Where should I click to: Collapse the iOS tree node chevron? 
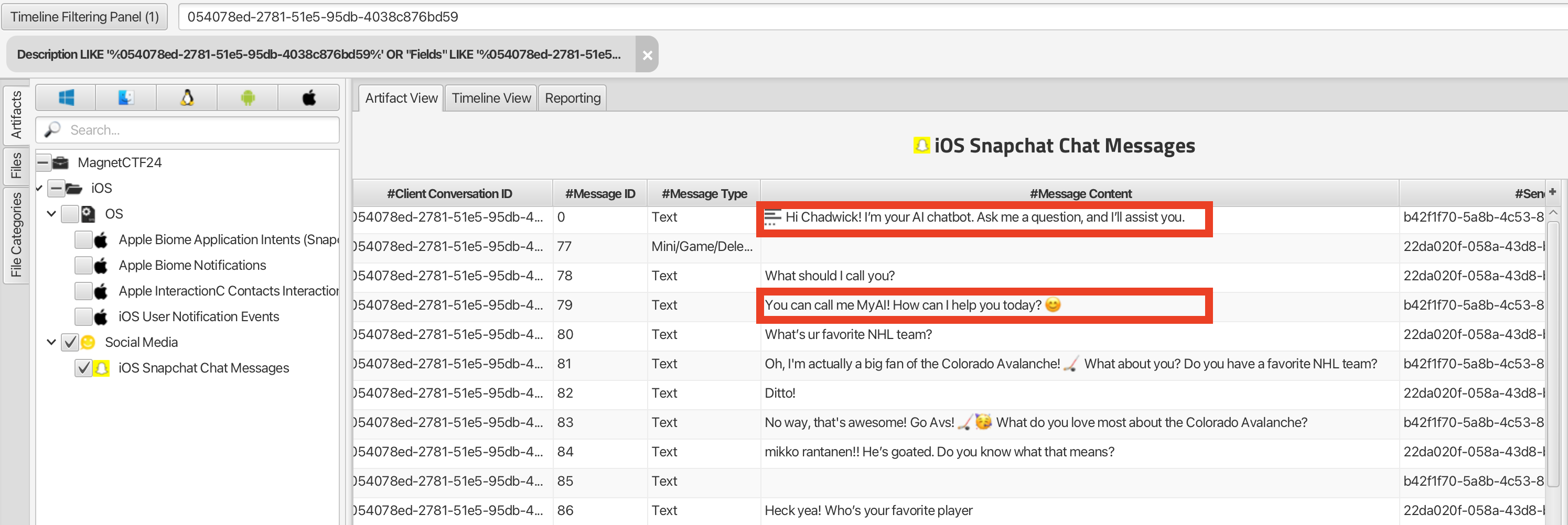click(x=39, y=189)
